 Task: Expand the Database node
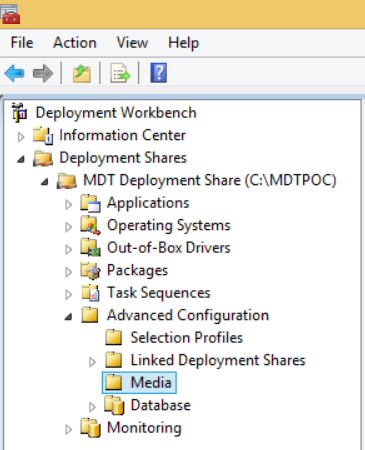tap(92, 407)
